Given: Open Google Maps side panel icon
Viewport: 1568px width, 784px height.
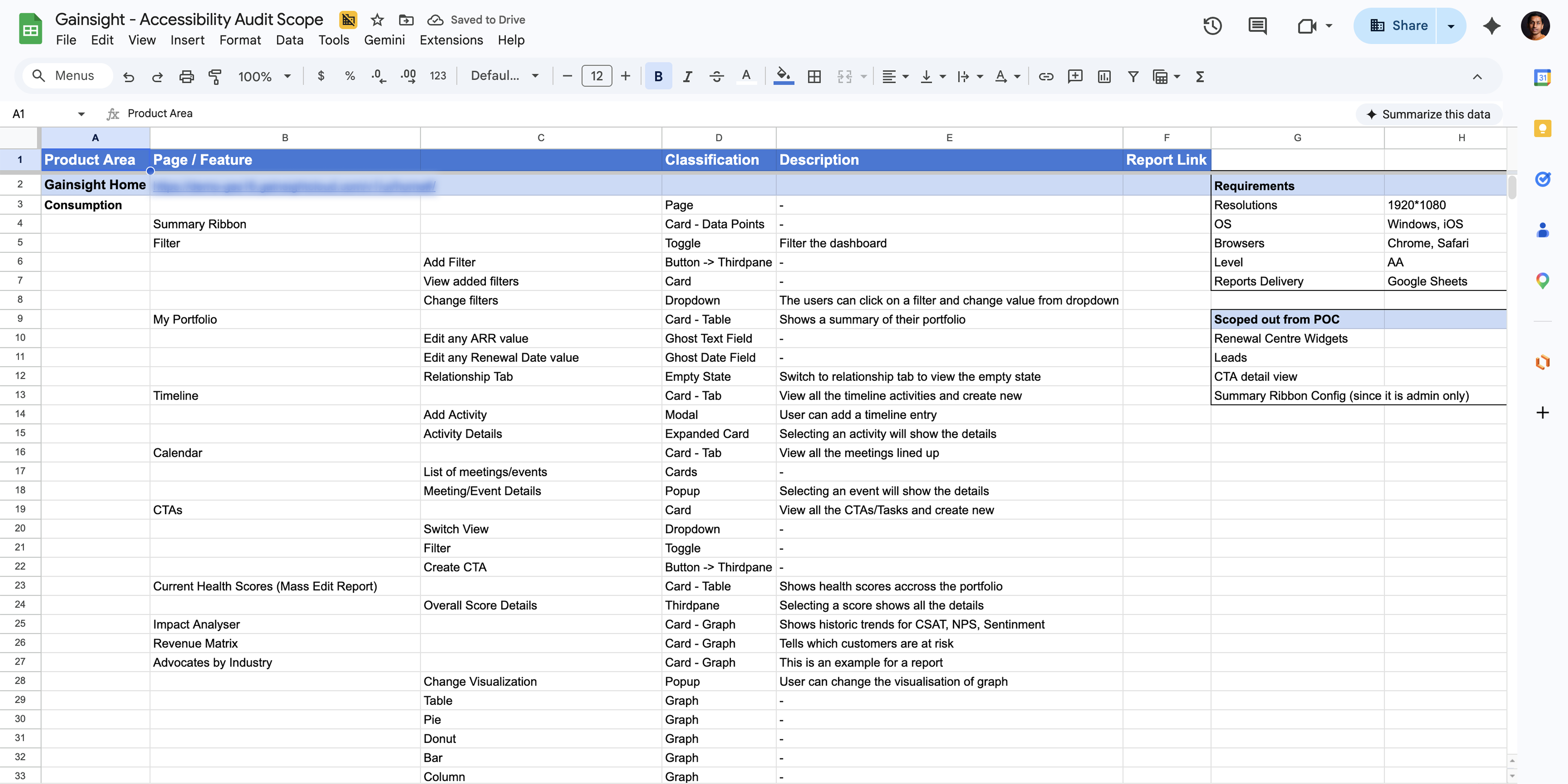Looking at the screenshot, I should pos(1542,281).
